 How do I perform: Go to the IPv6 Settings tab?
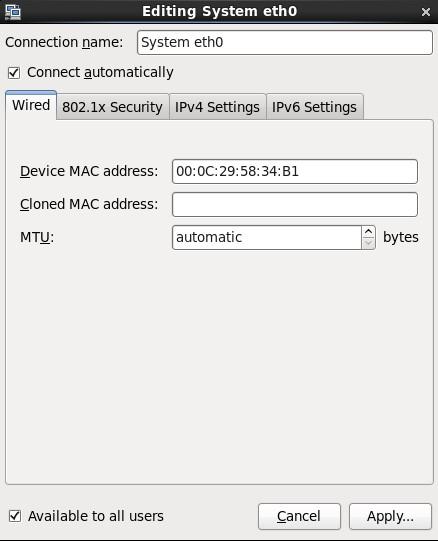pyautogui.click(x=314, y=107)
